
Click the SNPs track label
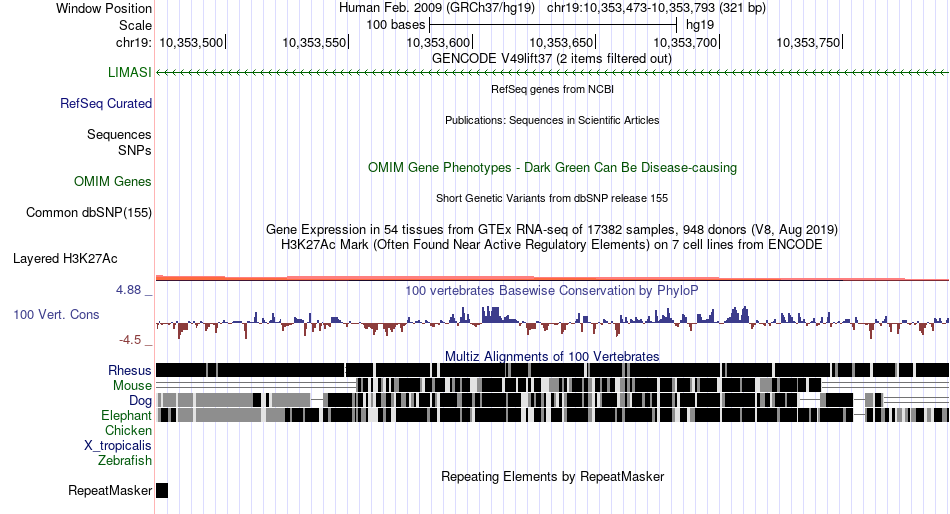tap(135, 150)
